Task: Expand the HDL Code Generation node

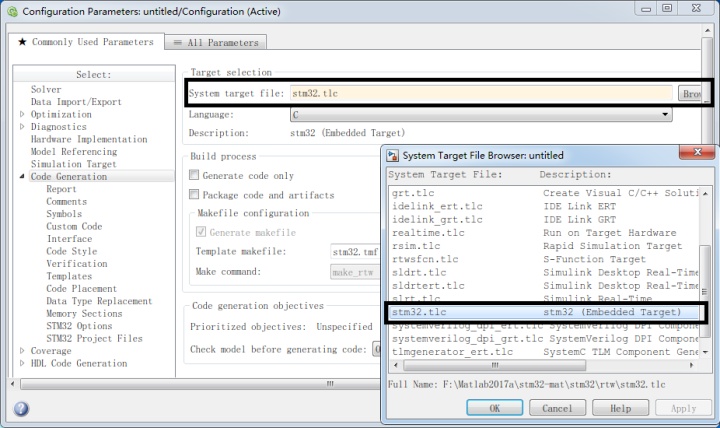Action: [x=22, y=363]
